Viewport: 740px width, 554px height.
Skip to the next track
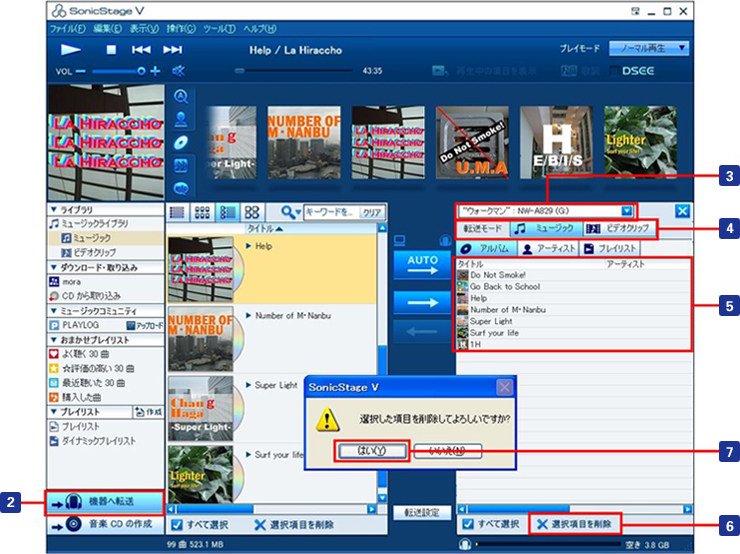click(x=173, y=49)
